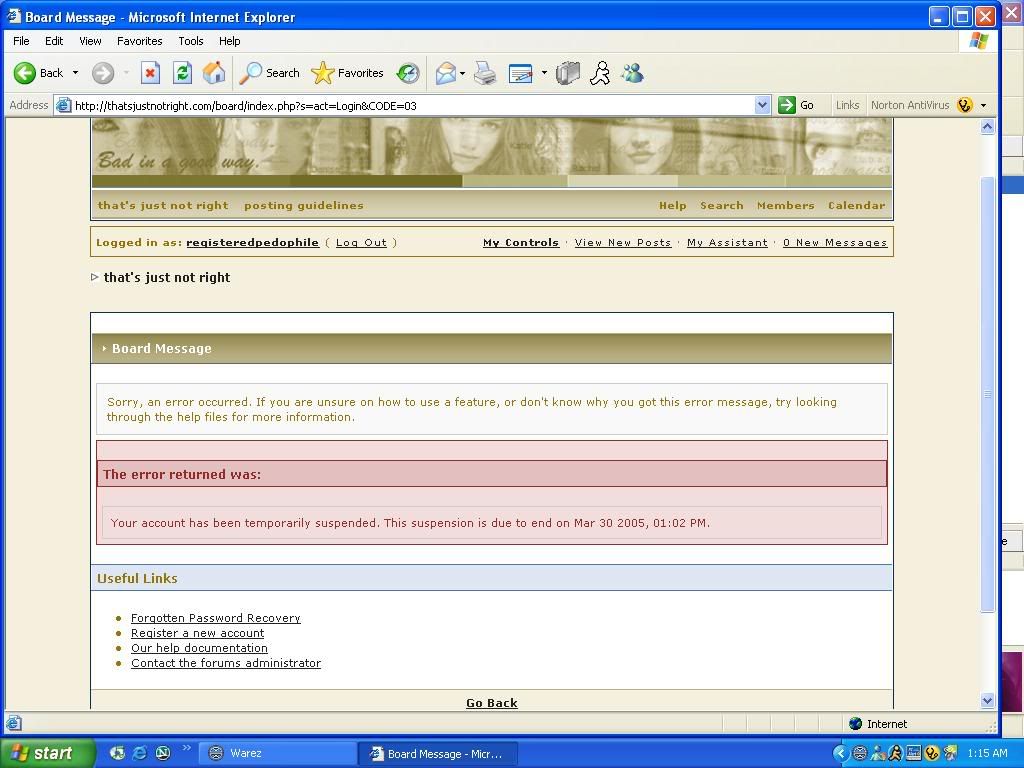Expand hidden system tray icons arrow
Image resolution: width=1024 pixels, height=768 pixels.
pos(841,753)
